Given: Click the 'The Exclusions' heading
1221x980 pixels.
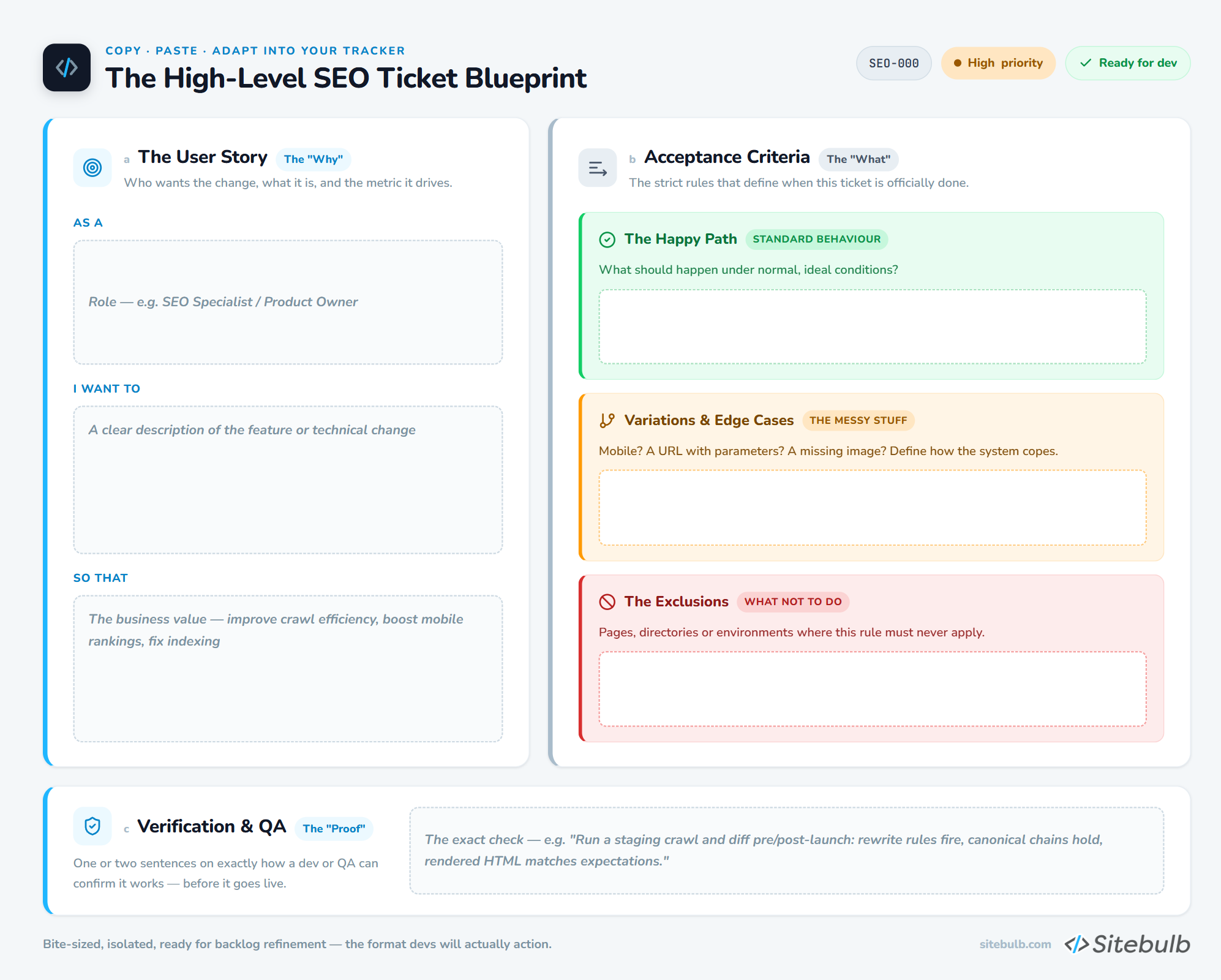Looking at the screenshot, I should point(677,601).
